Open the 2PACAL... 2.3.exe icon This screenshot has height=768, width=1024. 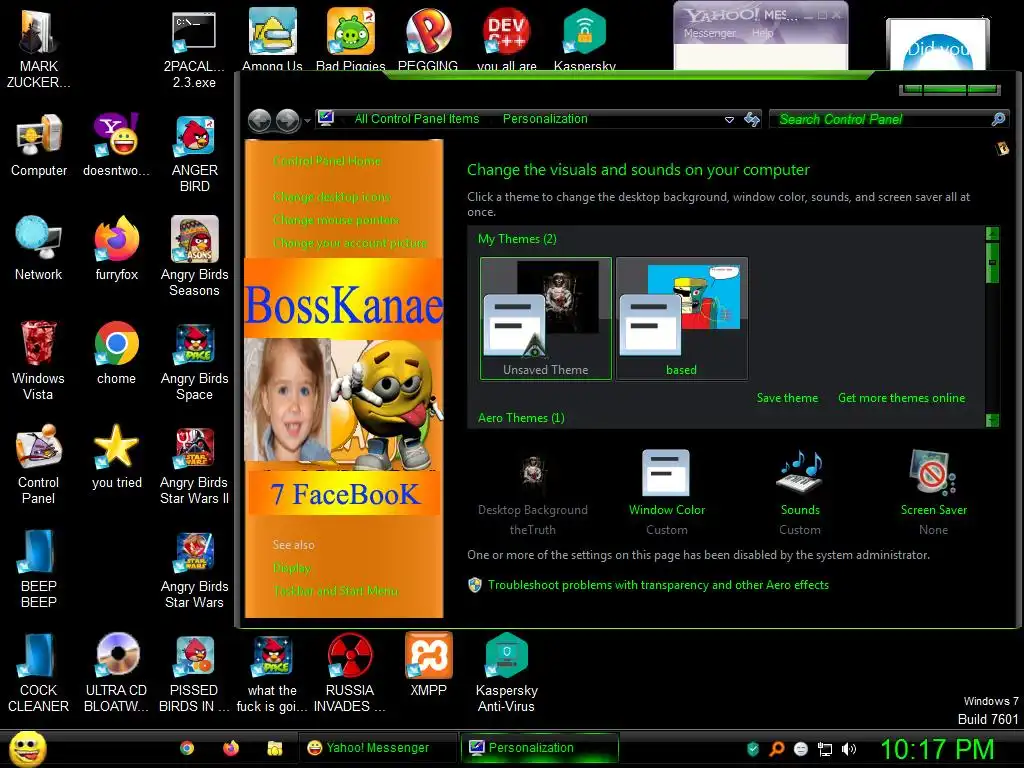click(194, 50)
